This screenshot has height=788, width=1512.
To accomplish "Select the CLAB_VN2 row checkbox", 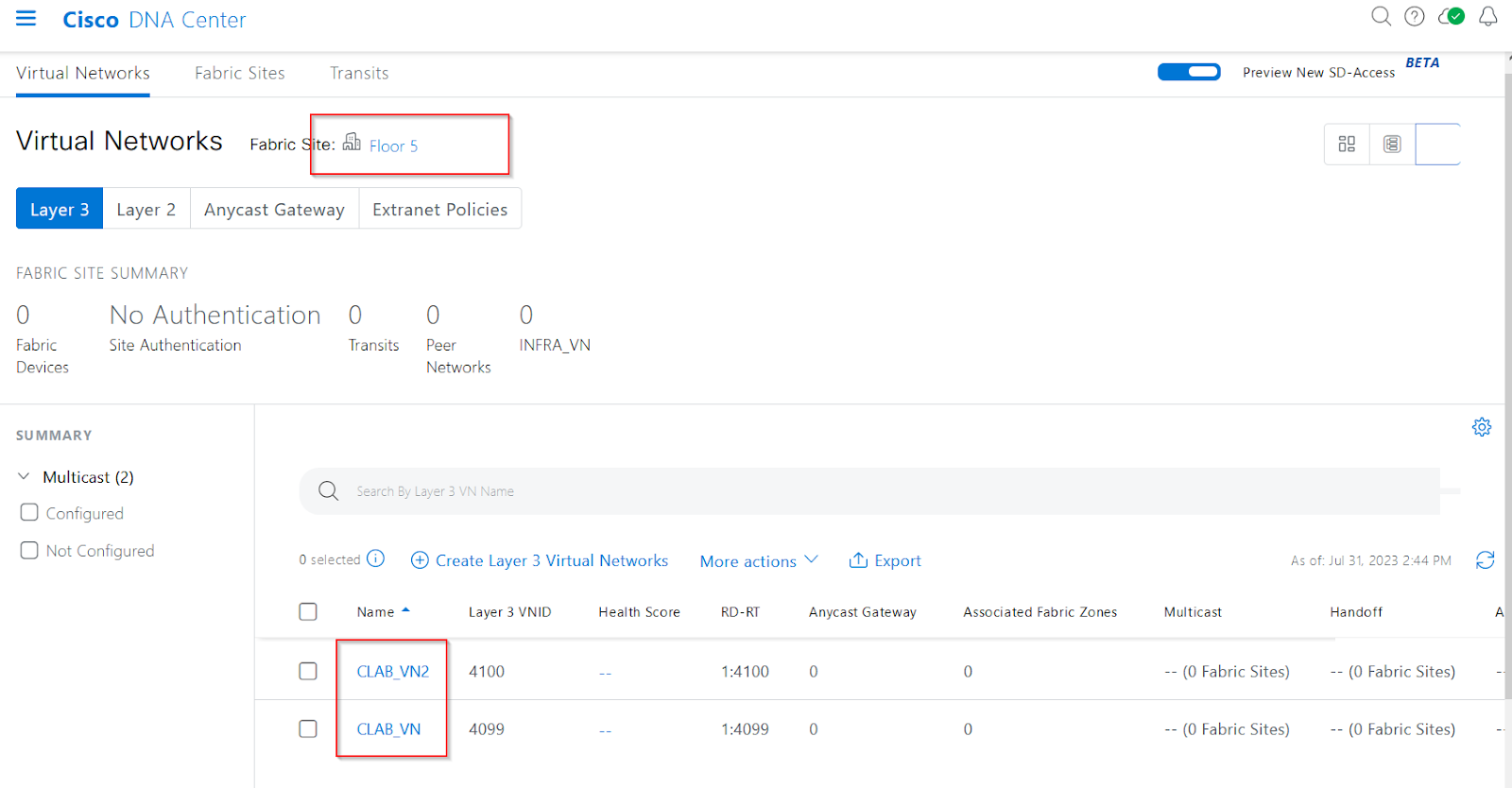I will 308,671.
